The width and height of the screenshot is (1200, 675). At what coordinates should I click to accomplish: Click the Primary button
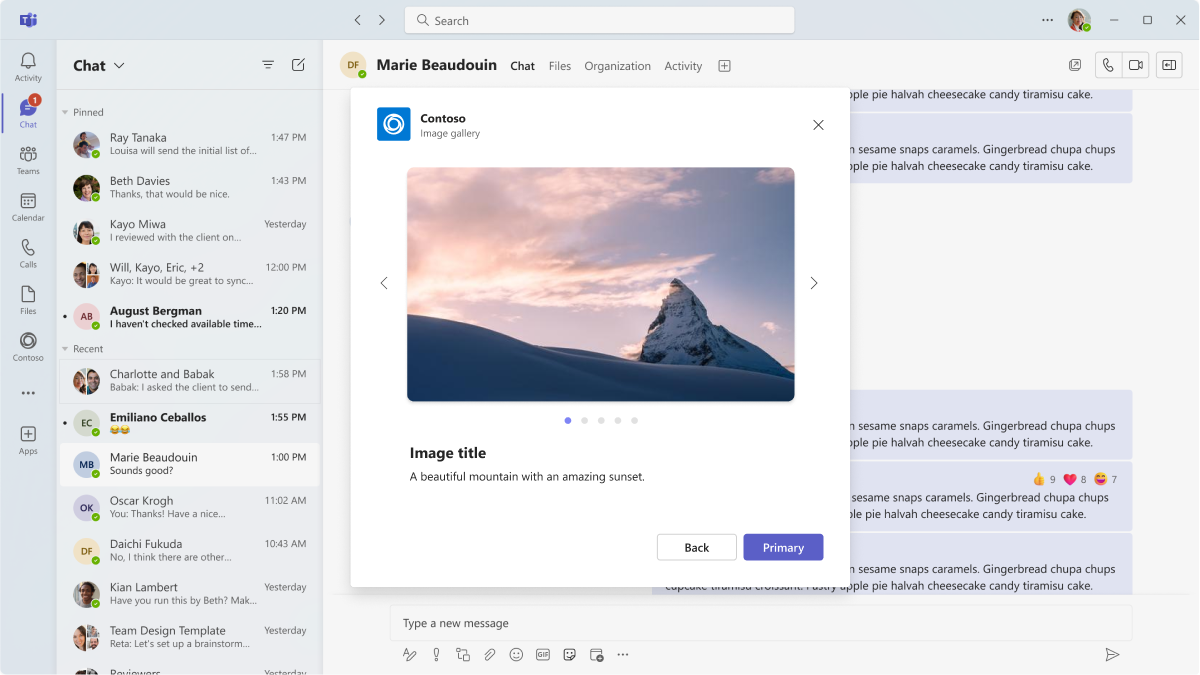tap(783, 547)
